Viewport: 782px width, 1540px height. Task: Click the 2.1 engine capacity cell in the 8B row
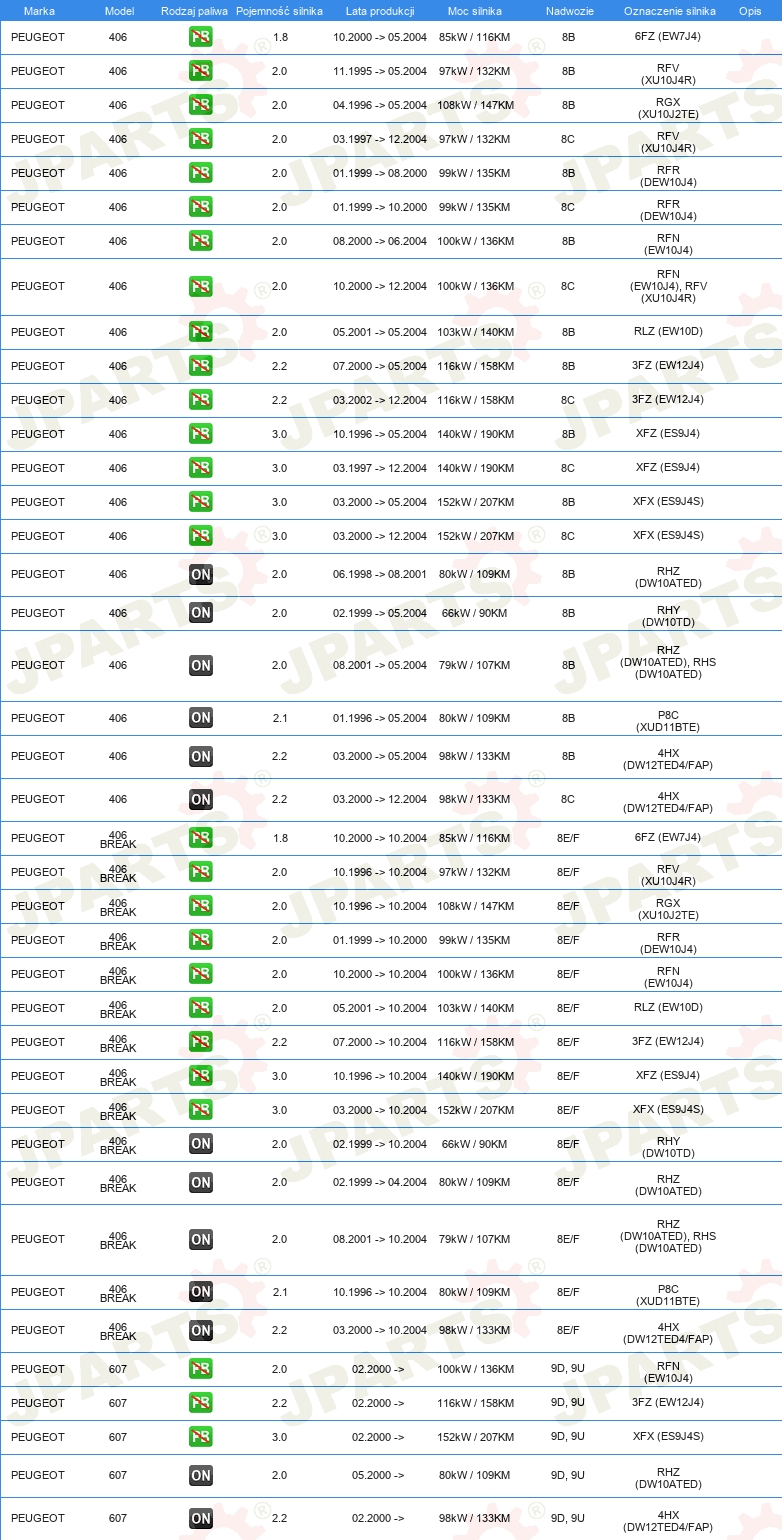[x=279, y=718]
